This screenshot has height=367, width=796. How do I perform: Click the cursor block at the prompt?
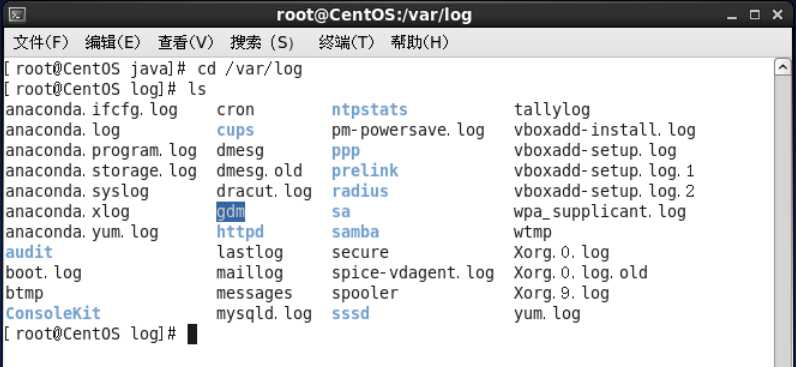[192, 334]
